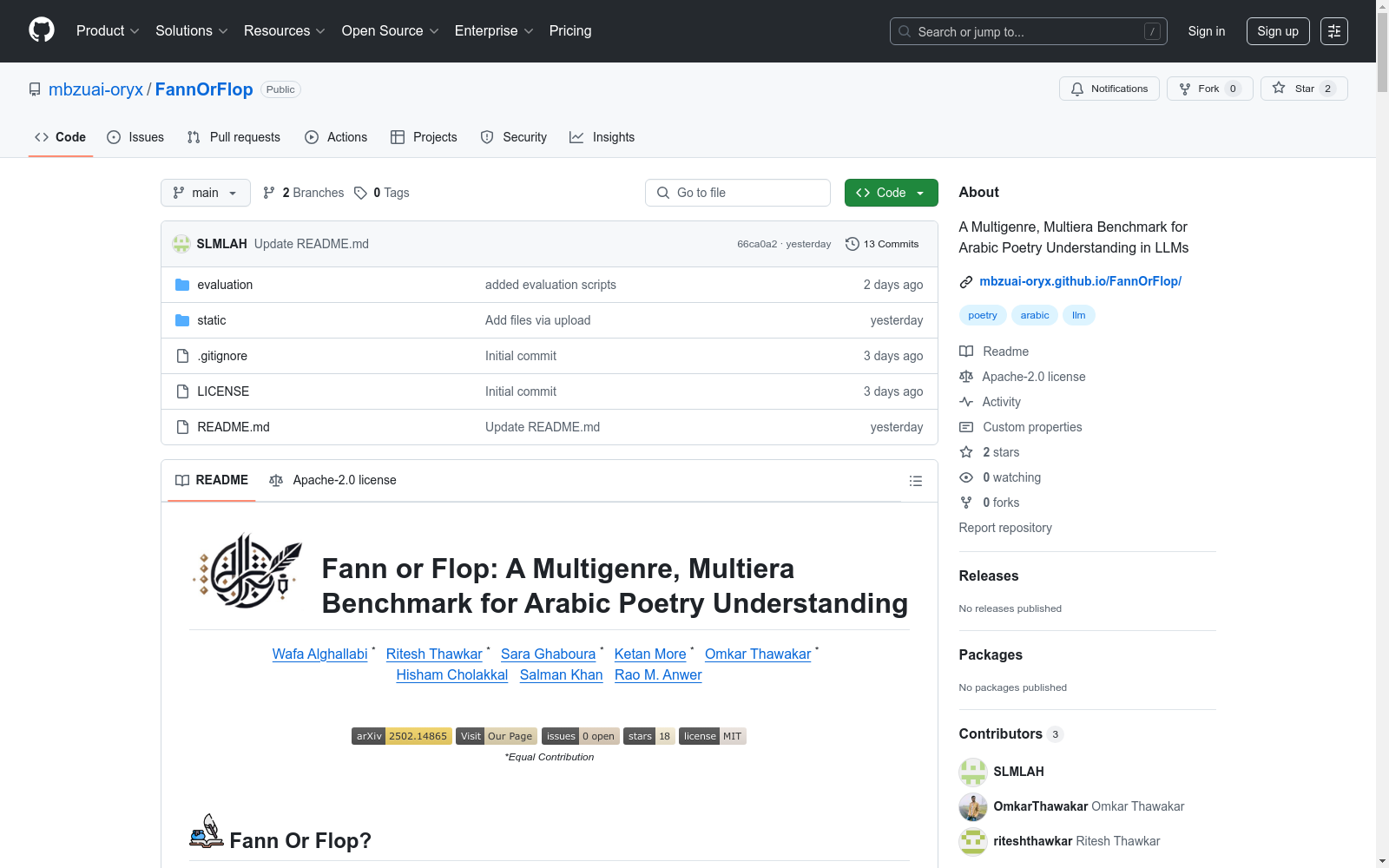Open the mbzuai-oryx.github.io/FannOrFlop website link
This screenshot has height=868, width=1389.
(1080, 281)
